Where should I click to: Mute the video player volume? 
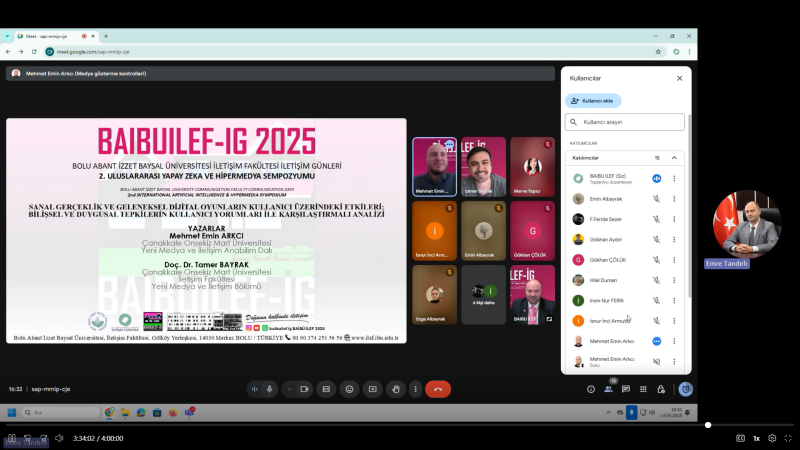60,438
